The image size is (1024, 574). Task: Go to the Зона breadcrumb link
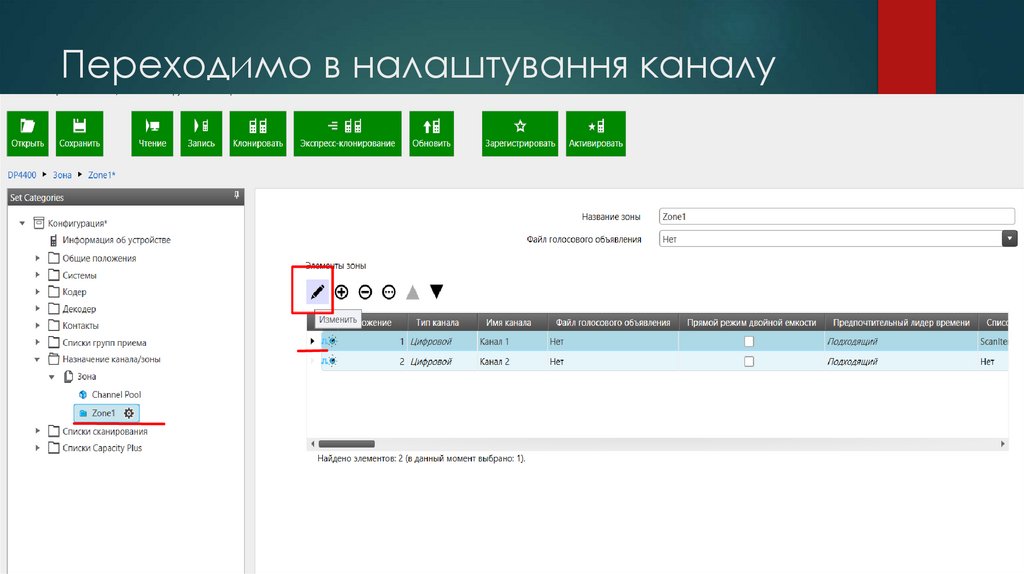coord(62,175)
